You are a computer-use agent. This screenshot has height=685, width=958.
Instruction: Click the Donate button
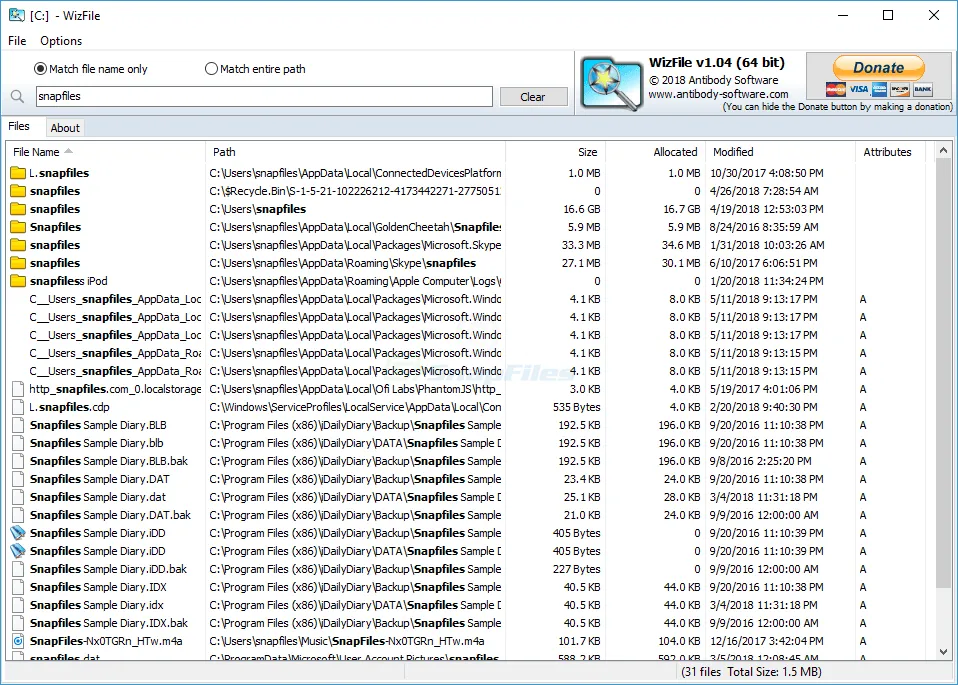[x=879, y=67]
